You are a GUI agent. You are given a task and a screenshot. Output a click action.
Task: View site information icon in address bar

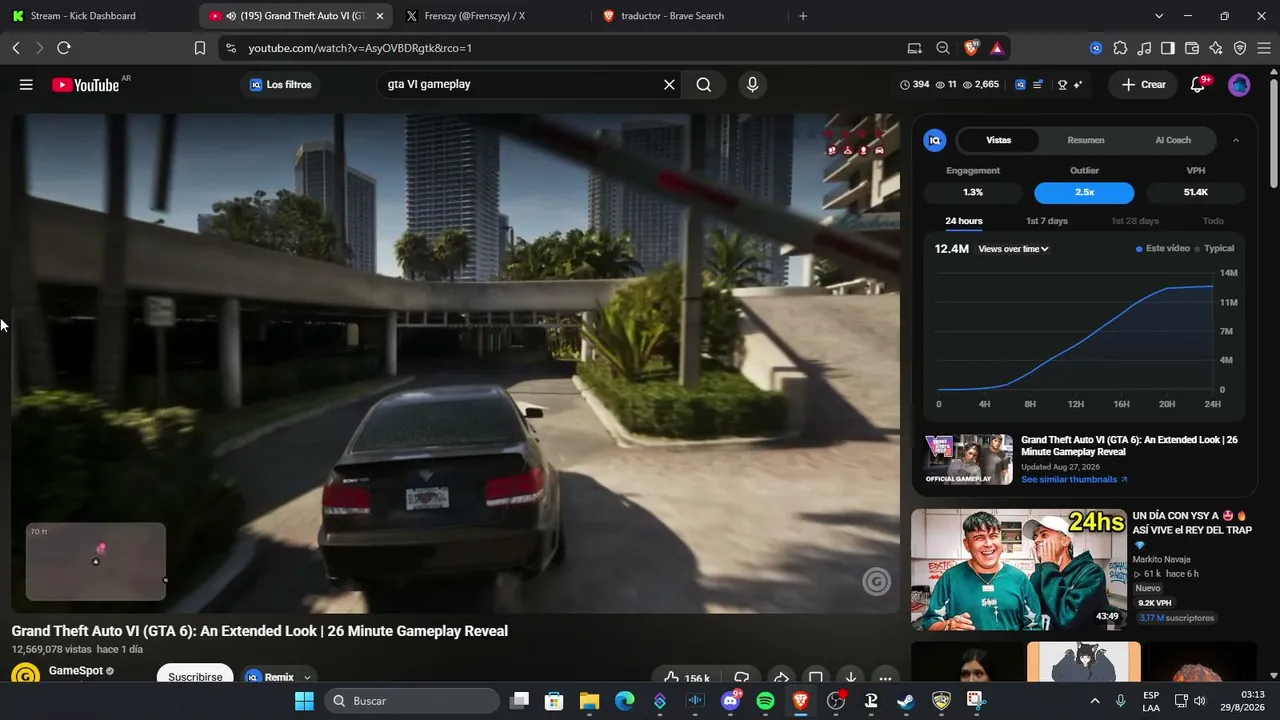tap(231, 48)
